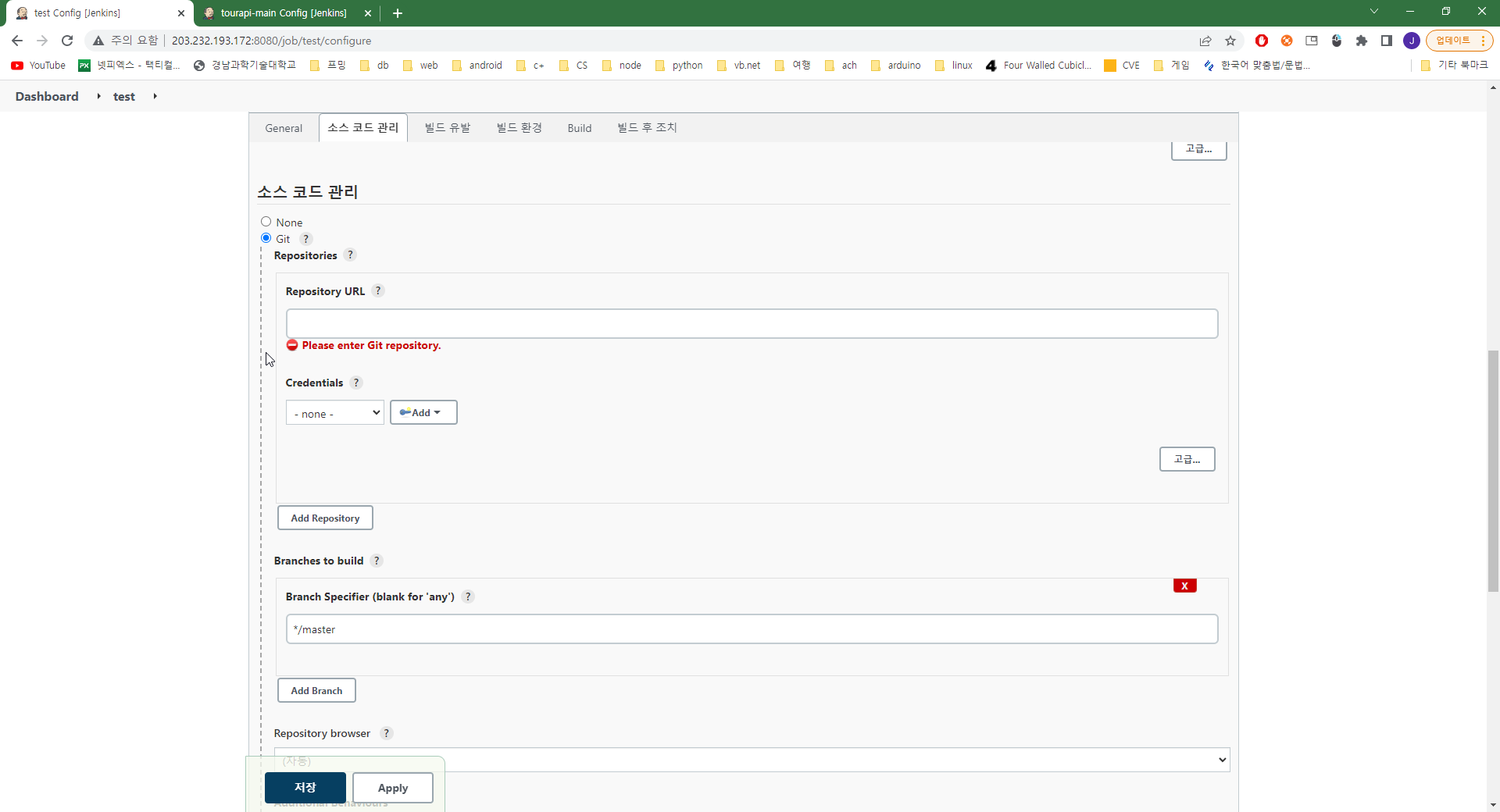Select the Git radio button
Image resolution: width=1500 pixels, height=812 pixels.
click(x=266, y=238)
